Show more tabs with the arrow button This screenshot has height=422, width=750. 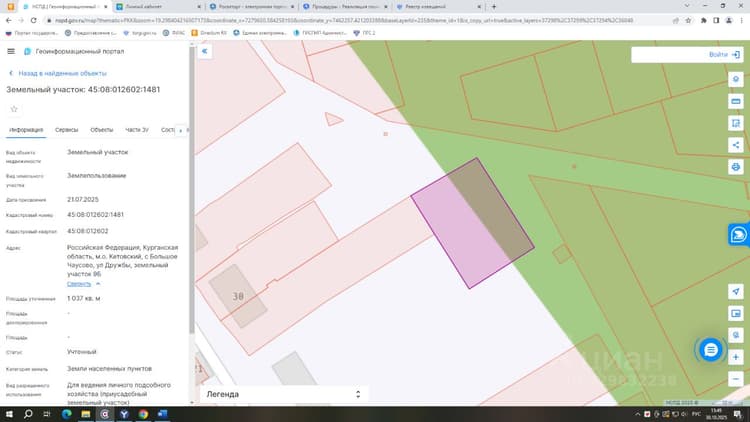(x=180, y=130)
